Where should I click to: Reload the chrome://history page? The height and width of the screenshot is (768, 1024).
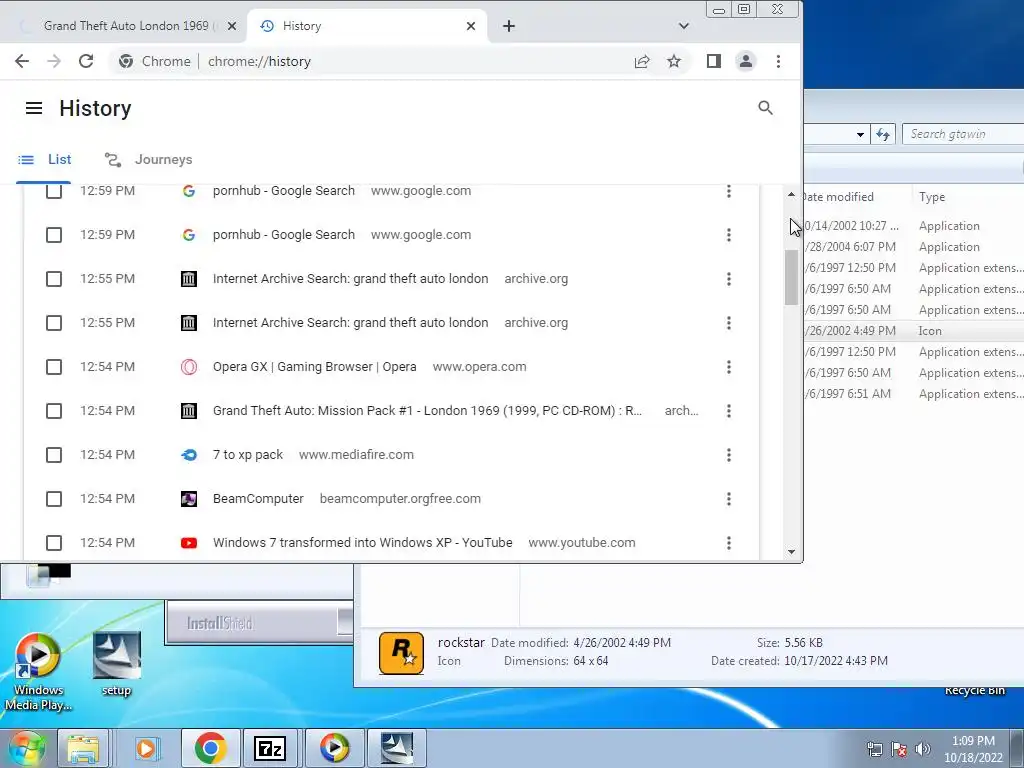click(x=86, y=61)
